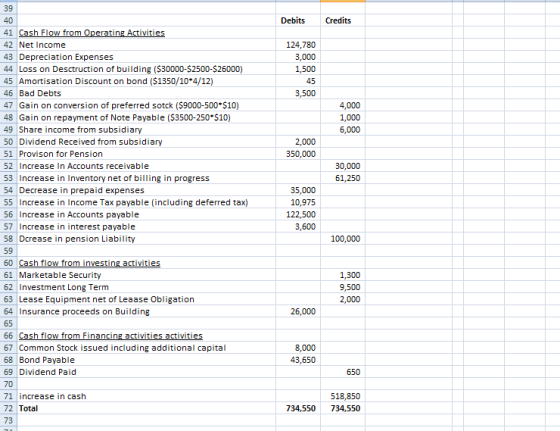
Task: Click the 30,000 credit value
Action: pyautogui.click(x=348, y=166)
